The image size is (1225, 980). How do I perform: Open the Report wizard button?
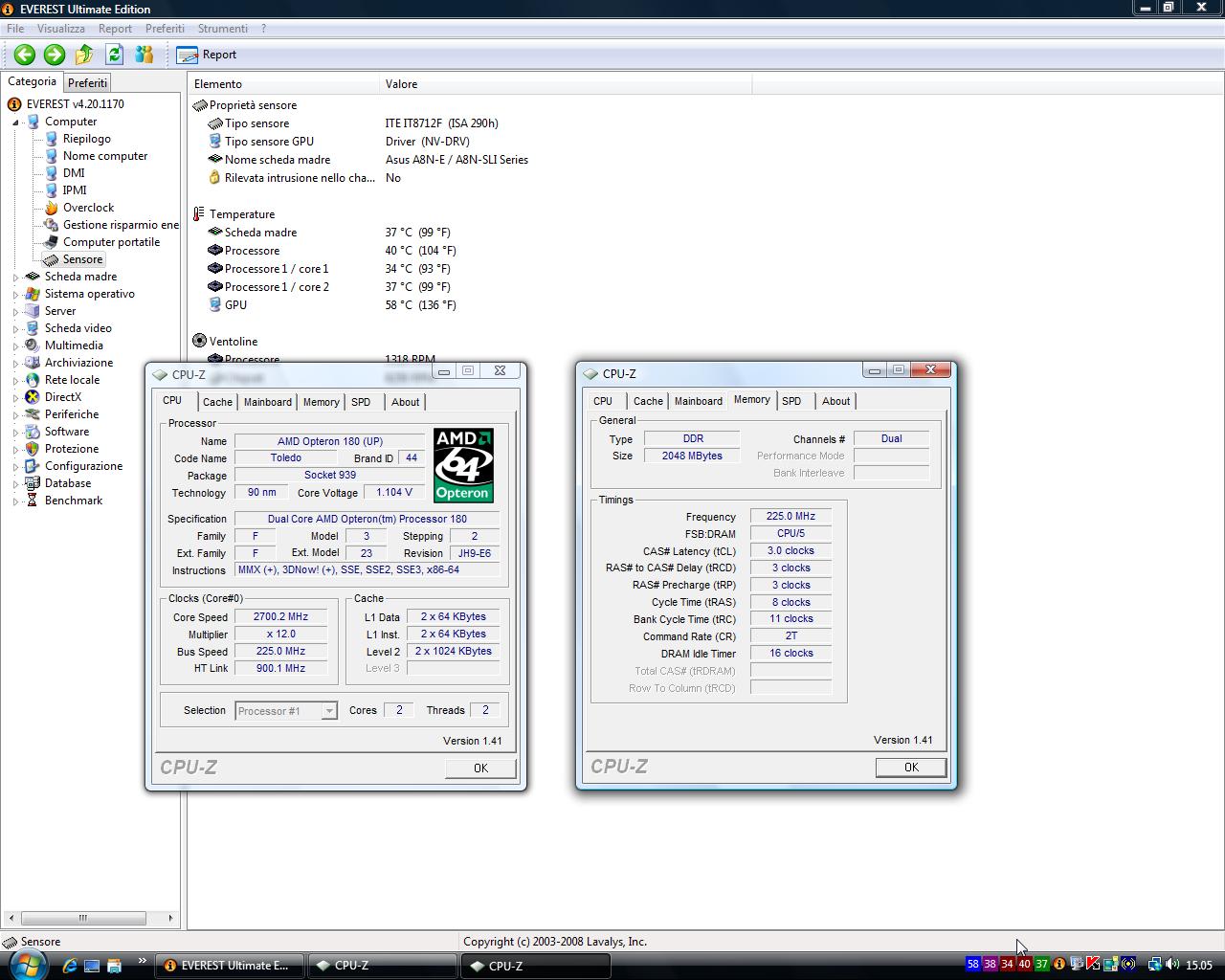[207, 55]
